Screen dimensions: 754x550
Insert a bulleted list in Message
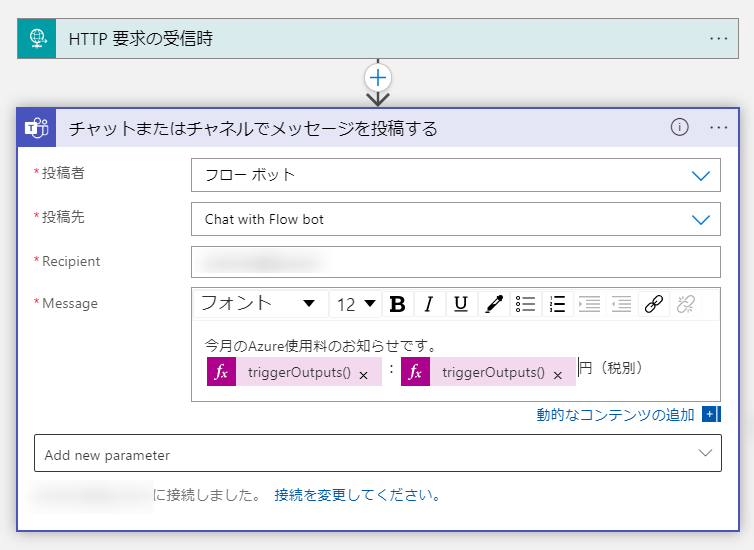click(x=525, y=304)
